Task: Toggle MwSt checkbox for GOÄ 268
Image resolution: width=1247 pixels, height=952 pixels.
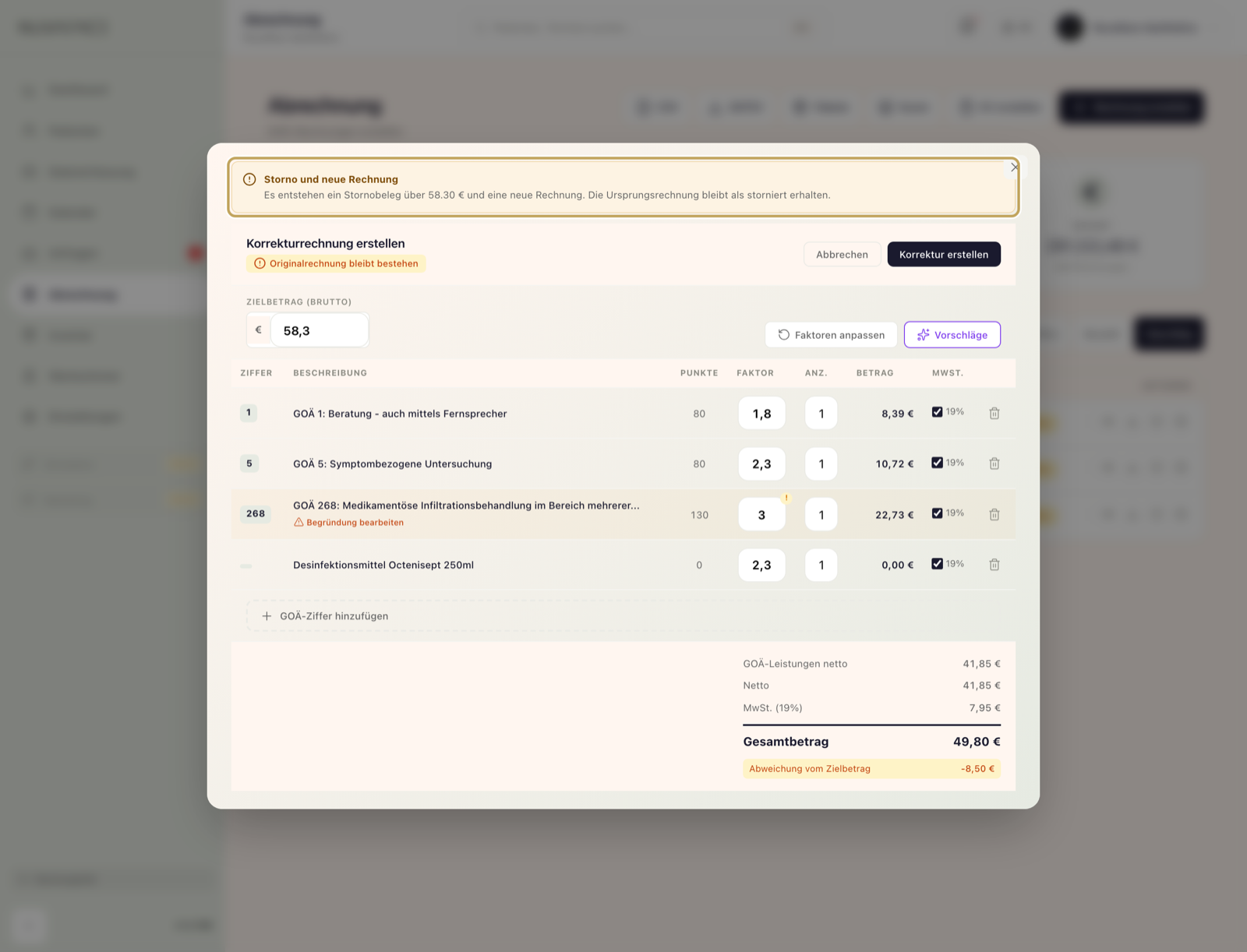Action: tap(937, 513)
